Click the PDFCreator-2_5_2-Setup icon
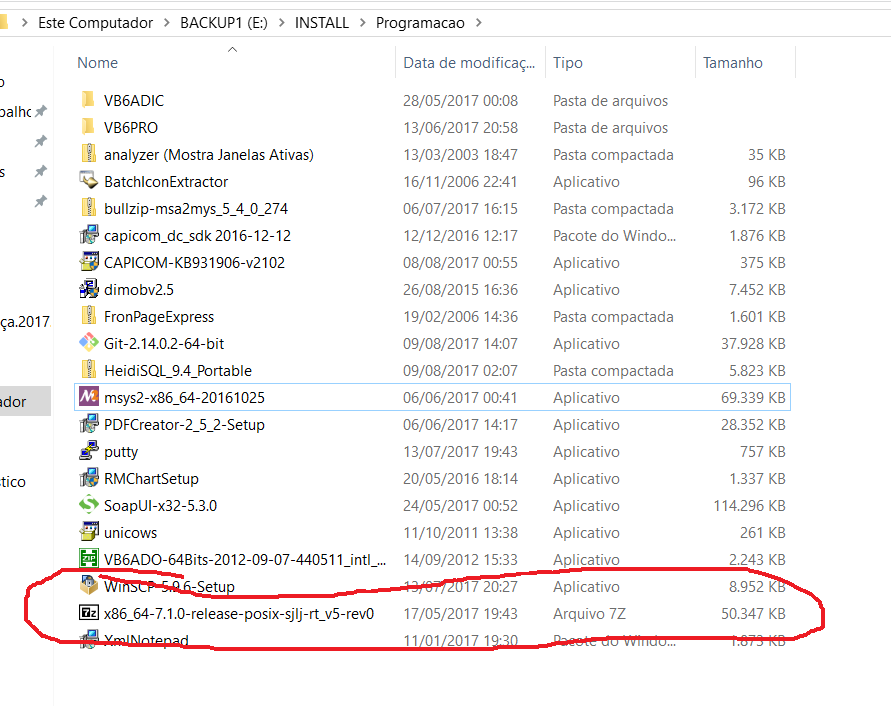The image size is (891, 706). [x=88, y=424]
